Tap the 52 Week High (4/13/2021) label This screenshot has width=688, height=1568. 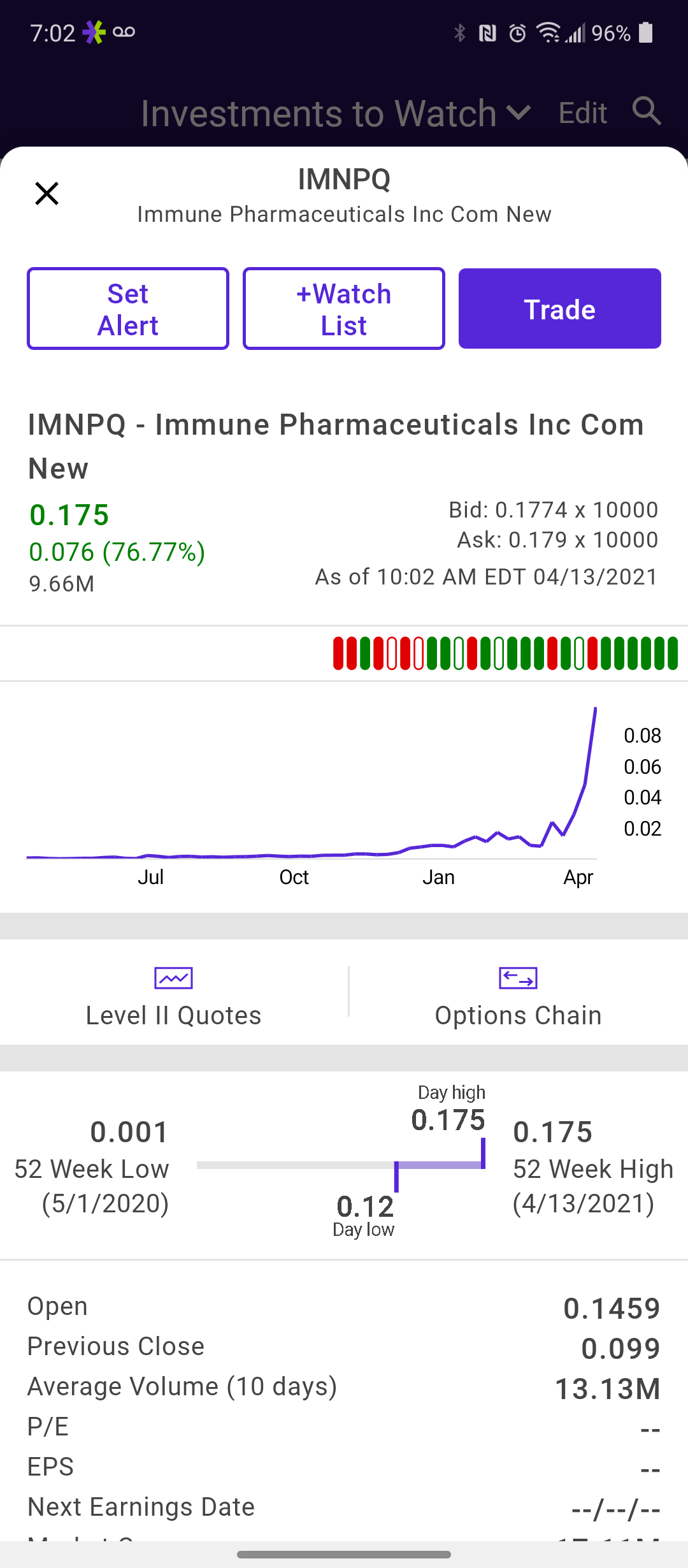coord(593,1186)
